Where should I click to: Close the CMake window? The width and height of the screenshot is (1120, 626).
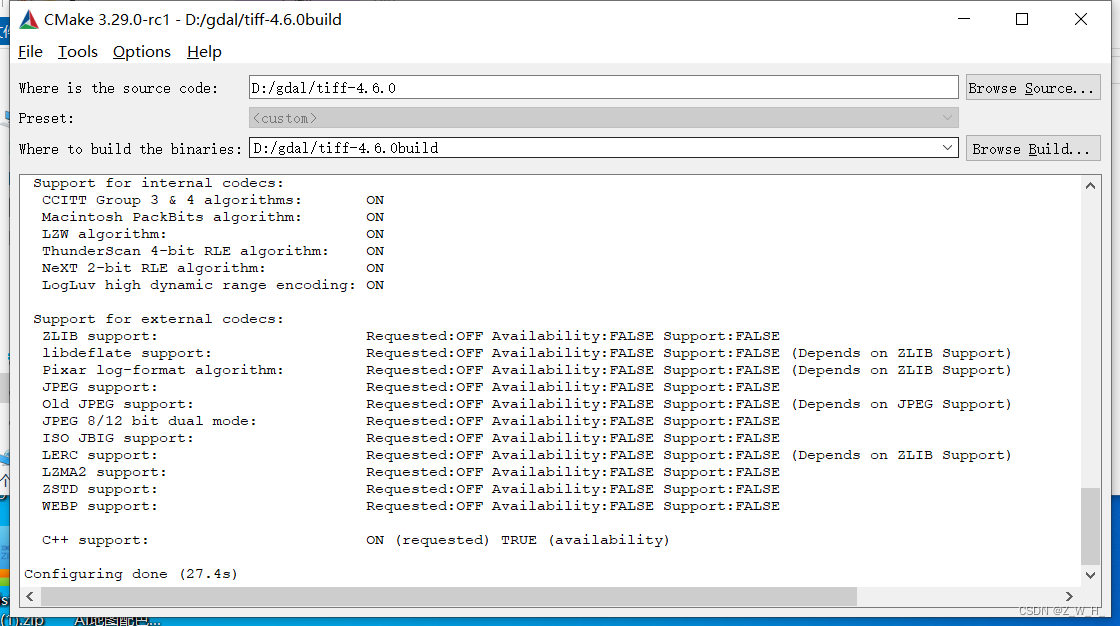tap(1081, 19)
